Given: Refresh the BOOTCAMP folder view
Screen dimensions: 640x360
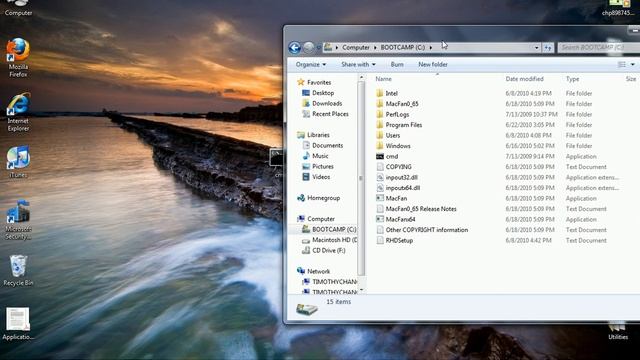Looking at the screenshot, I should tap(548, 48).
